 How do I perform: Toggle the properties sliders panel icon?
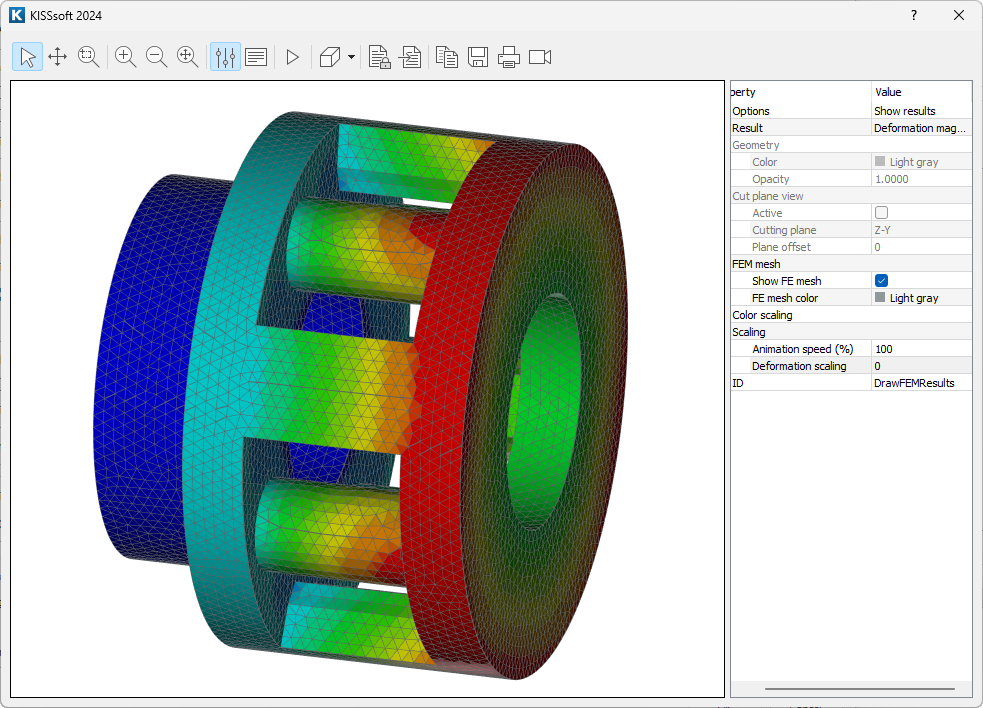coord(225,57)
